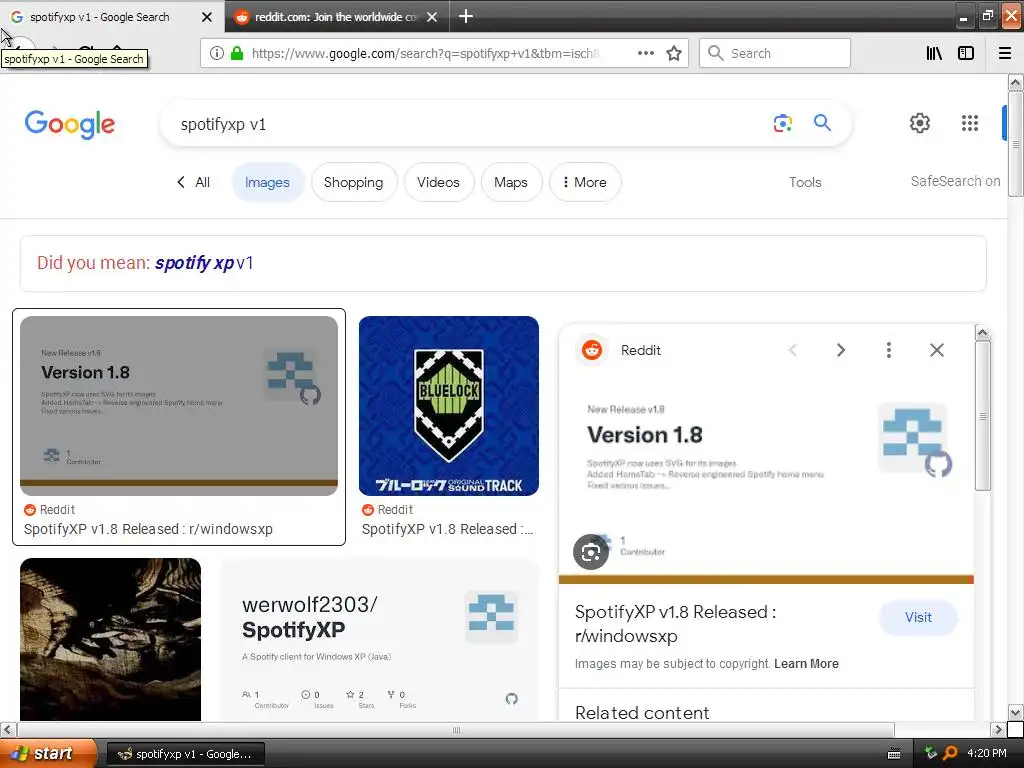Image resolution: width=1024 pixels, height=768 pixels.
Task: Click magnifier icon in system tray
Action: [950, 753]
